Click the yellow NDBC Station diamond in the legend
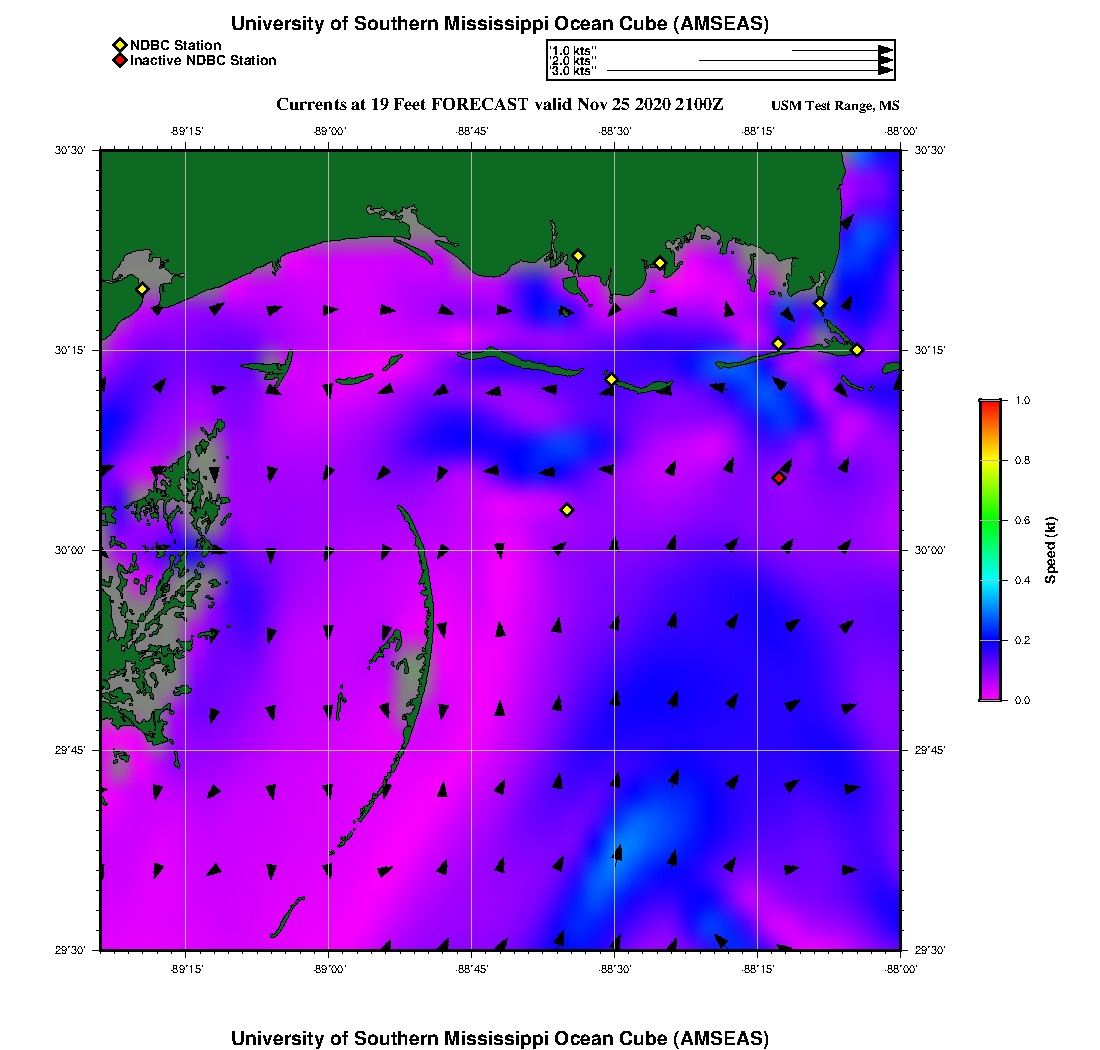Viewport: 1100px width, 1050px height. [x=119, y=45]
